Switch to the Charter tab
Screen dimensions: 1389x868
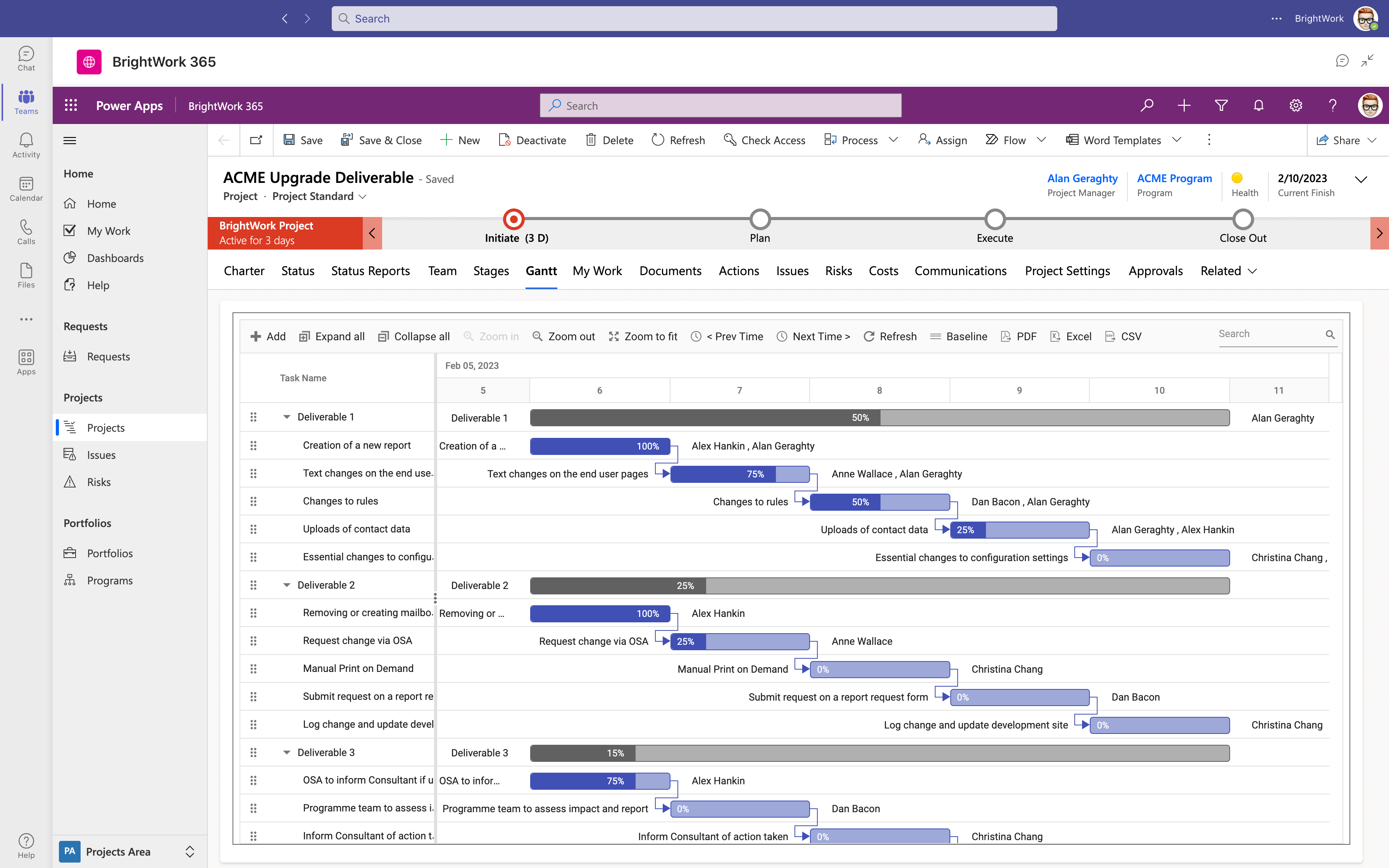pyautogui.click(x=244, y=271)
